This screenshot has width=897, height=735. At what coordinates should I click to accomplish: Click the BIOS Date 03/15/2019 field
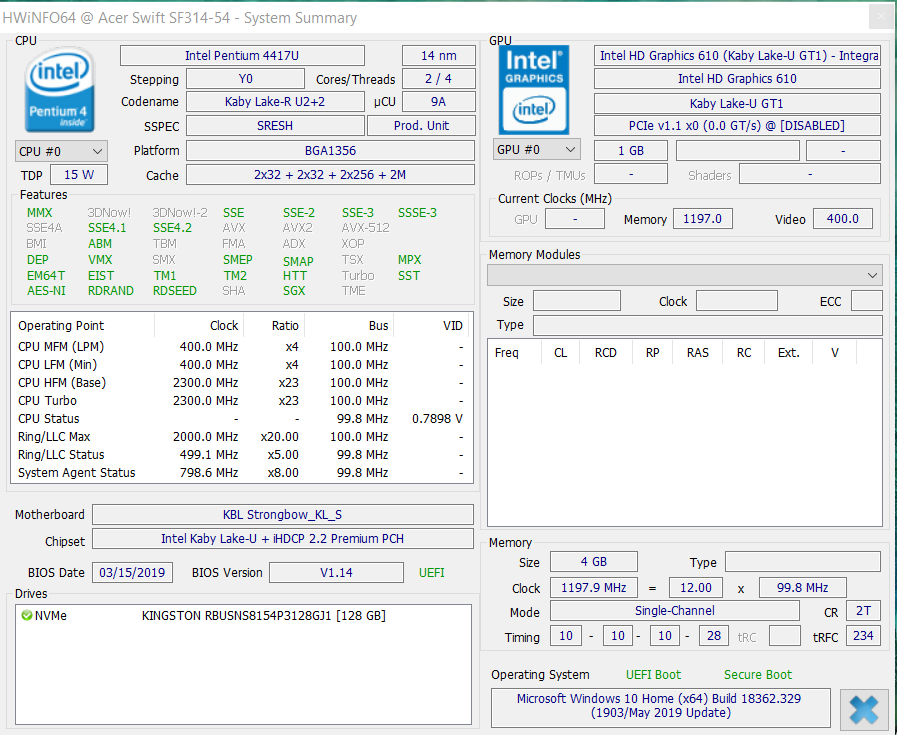(x=132, y=573)
